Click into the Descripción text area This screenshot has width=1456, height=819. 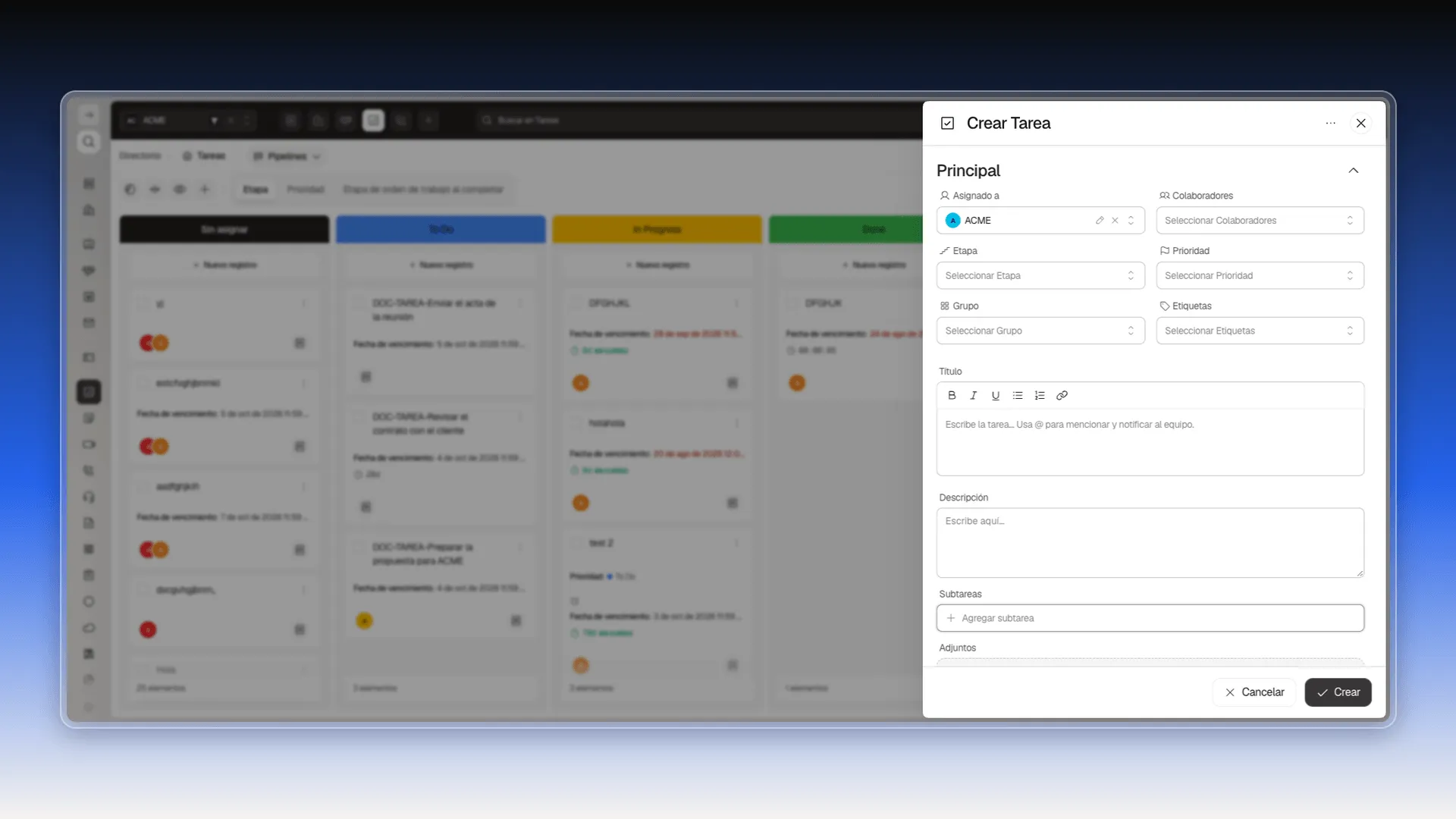[x=1150, y=543]
